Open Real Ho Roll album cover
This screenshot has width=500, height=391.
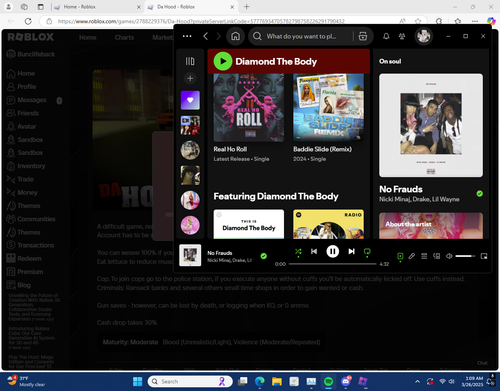tap(249, 107)
